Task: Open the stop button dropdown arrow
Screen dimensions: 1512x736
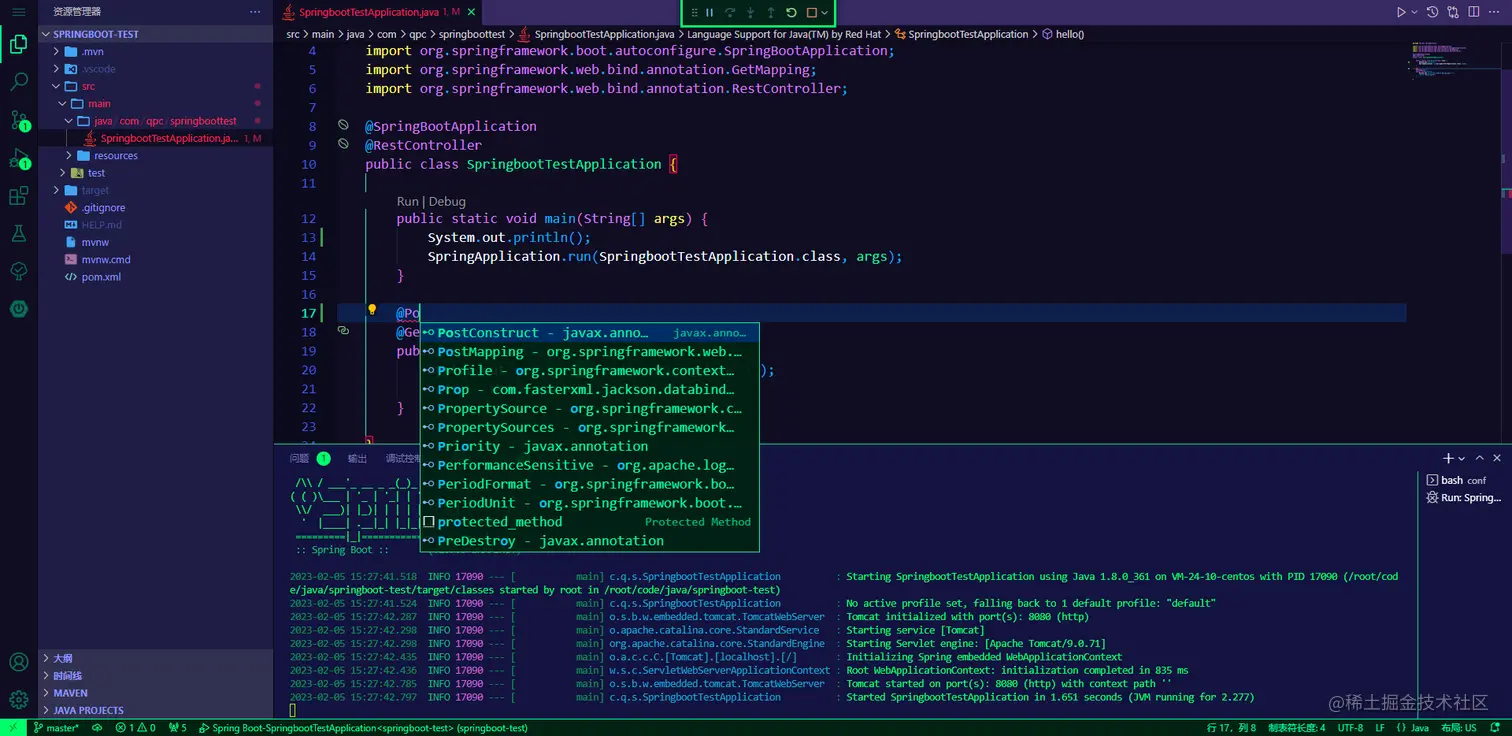Action: pos(824,13)
